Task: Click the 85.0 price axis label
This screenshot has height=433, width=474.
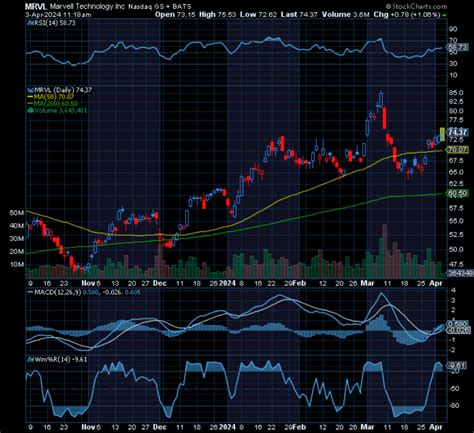Action: (456, 93)
